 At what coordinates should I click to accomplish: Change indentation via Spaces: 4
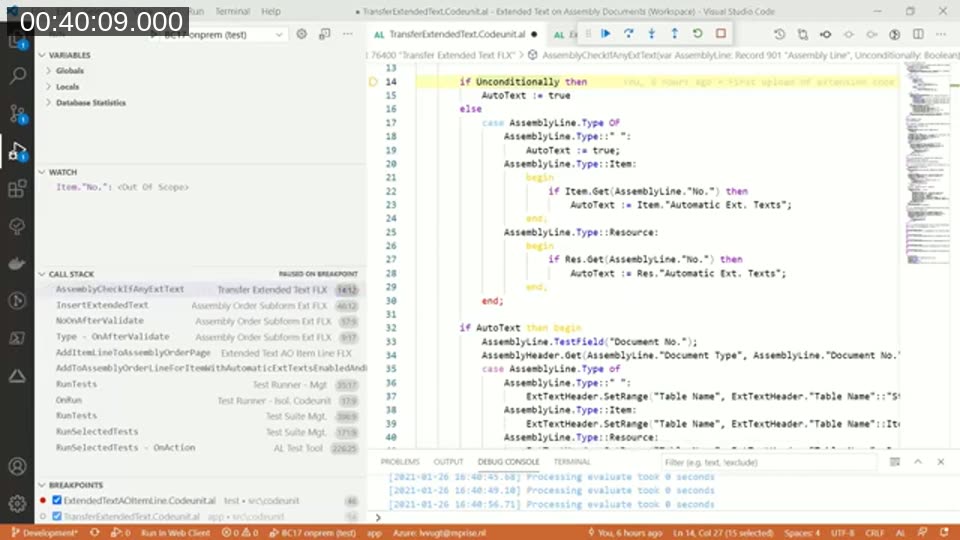click(x=802, y=533)
